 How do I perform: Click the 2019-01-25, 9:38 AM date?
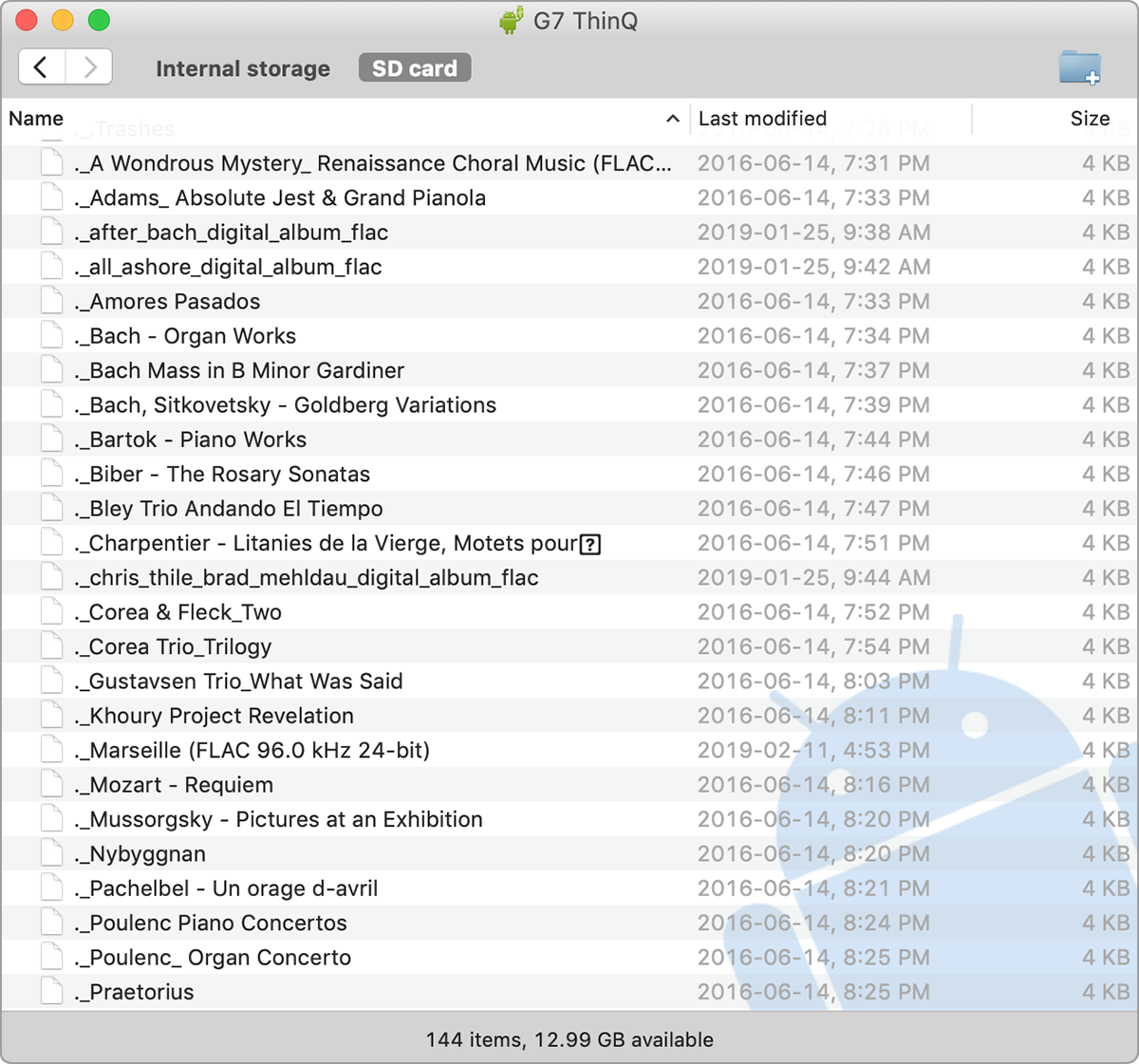click(x=813, y=233)
